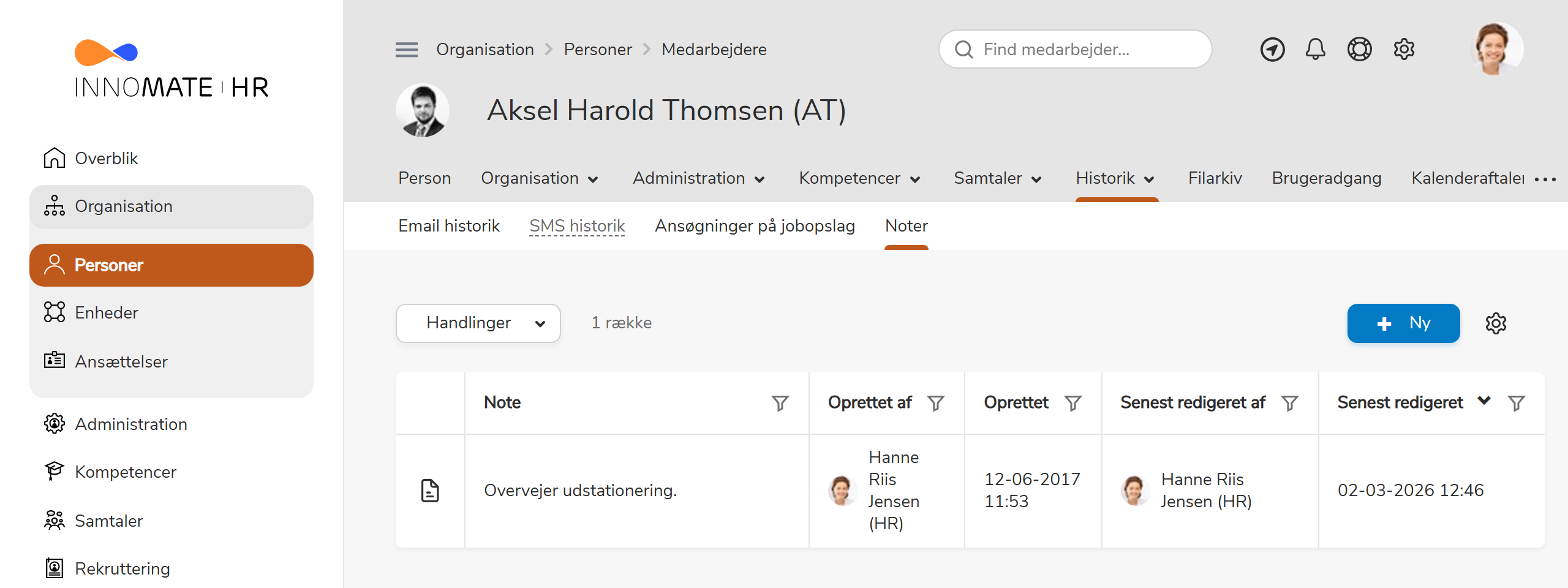The width and height of the screenshot is (1568, 588).
Task: Expand the Samtaler tab chevron
Action: tap(1036, 179)
